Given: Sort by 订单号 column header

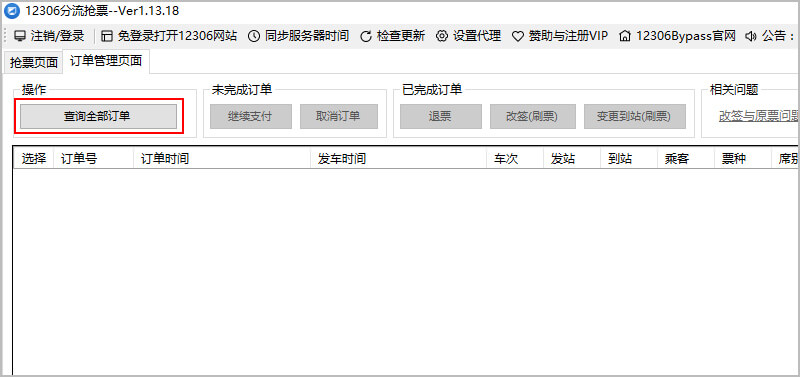Looking at the screenshot, I should click(93, 159).
